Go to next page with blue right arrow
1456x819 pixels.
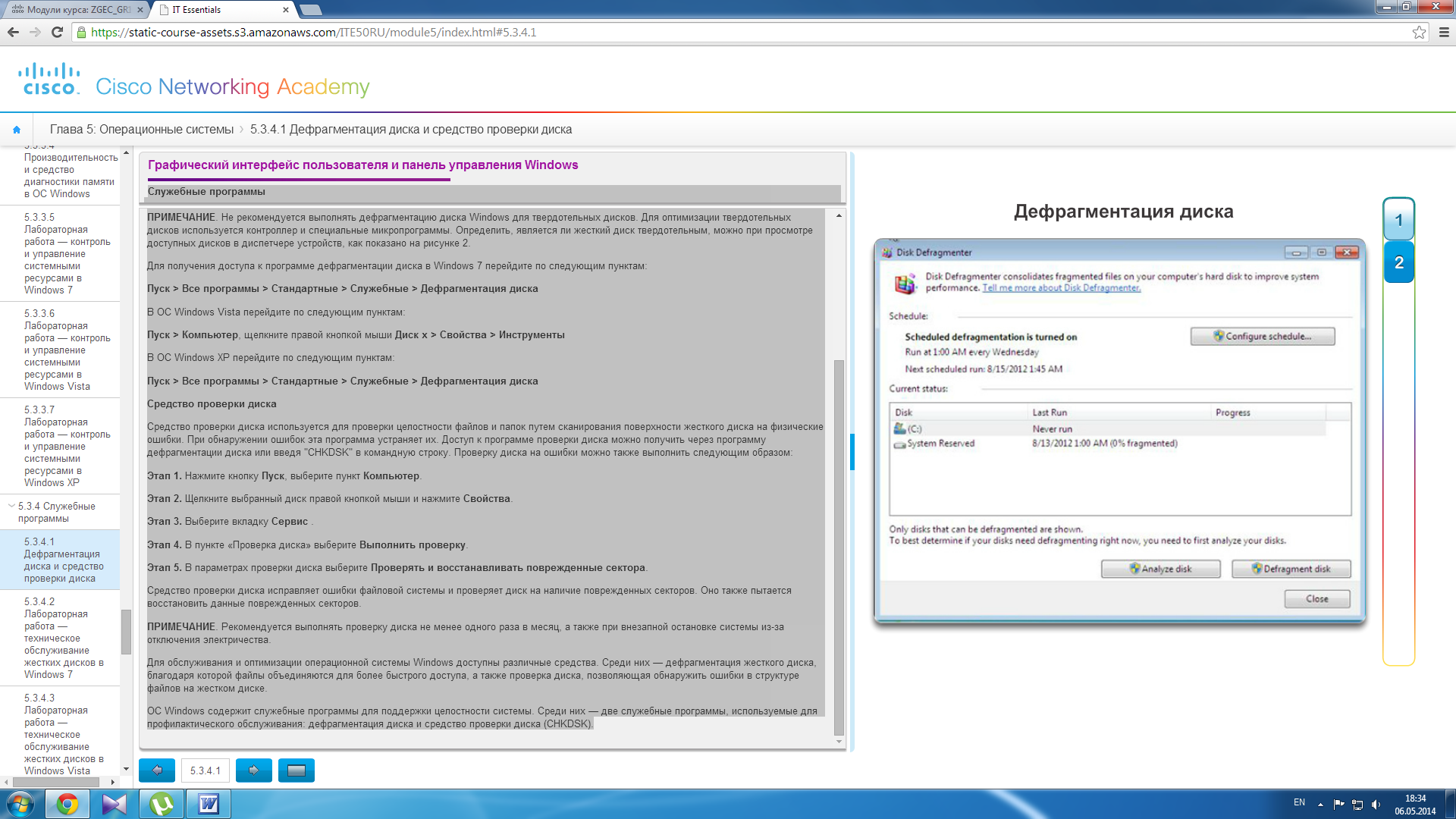click(254, 770)
